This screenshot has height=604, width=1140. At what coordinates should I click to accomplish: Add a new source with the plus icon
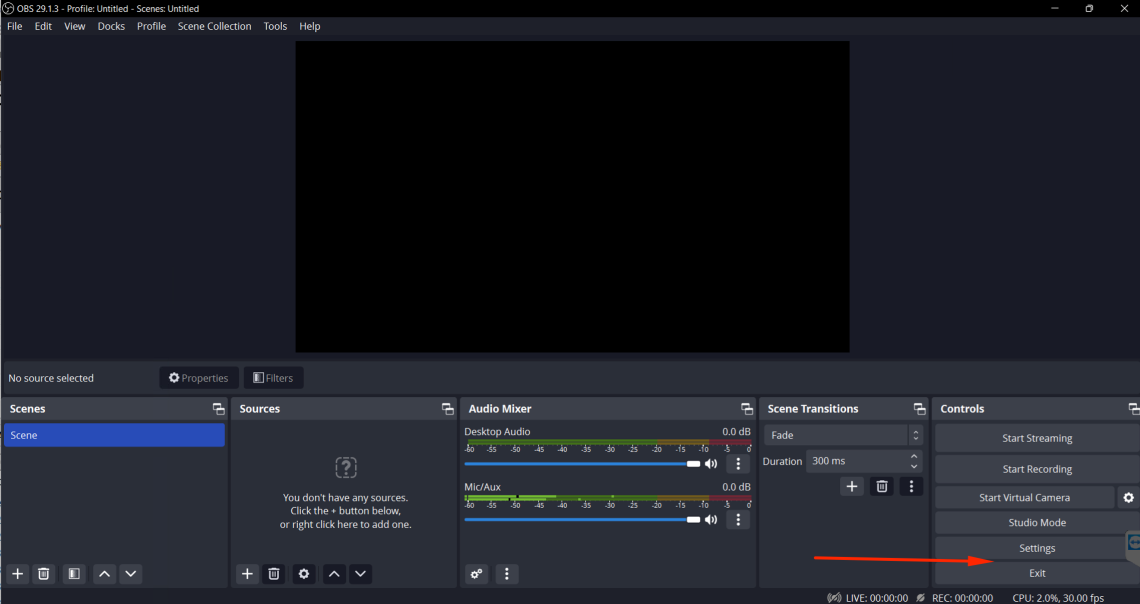pos(247,573)
